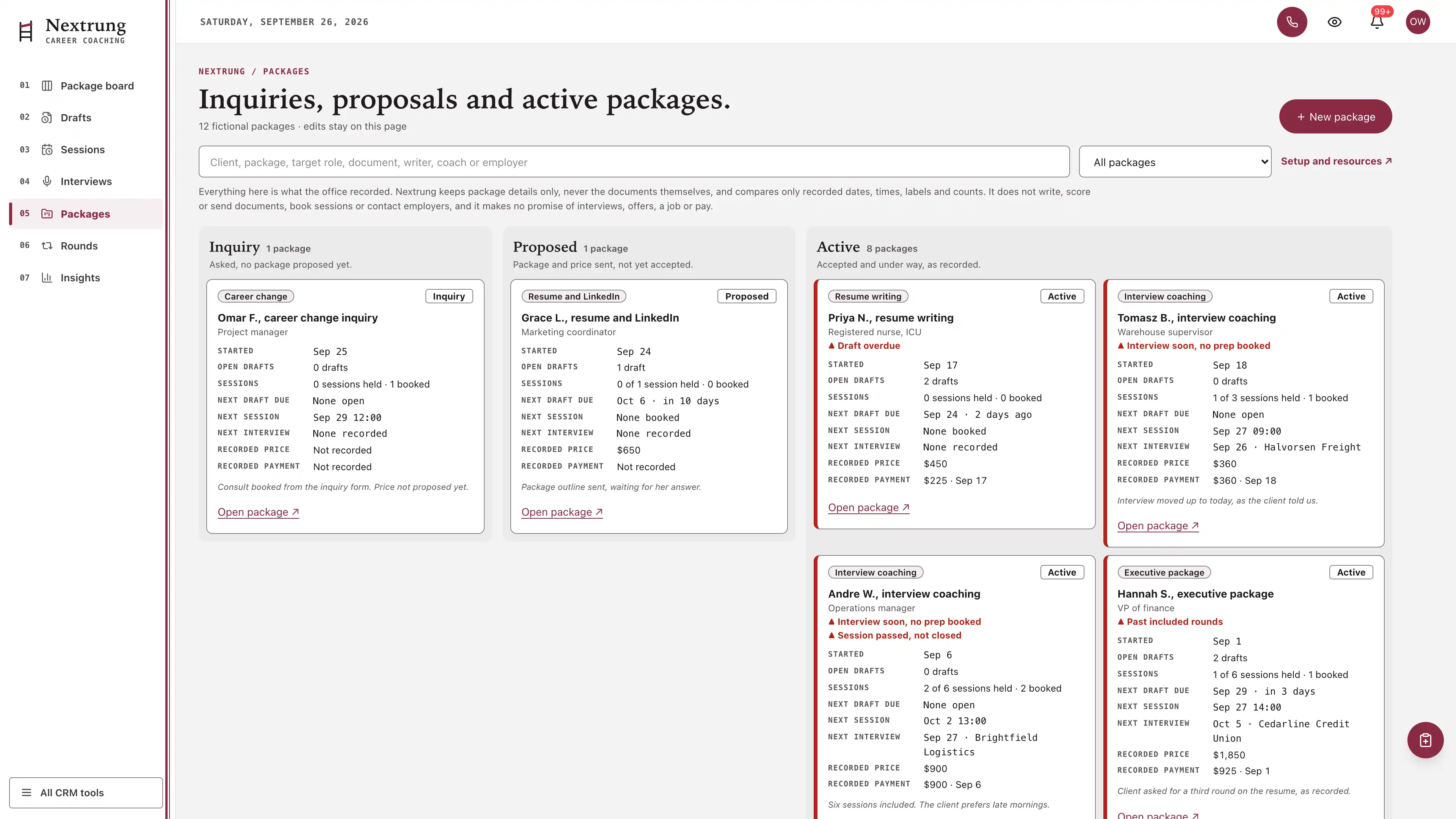Click Active badge on Priya N. card
Viewport: 1456px width, 819px height.
point(1062,296)
